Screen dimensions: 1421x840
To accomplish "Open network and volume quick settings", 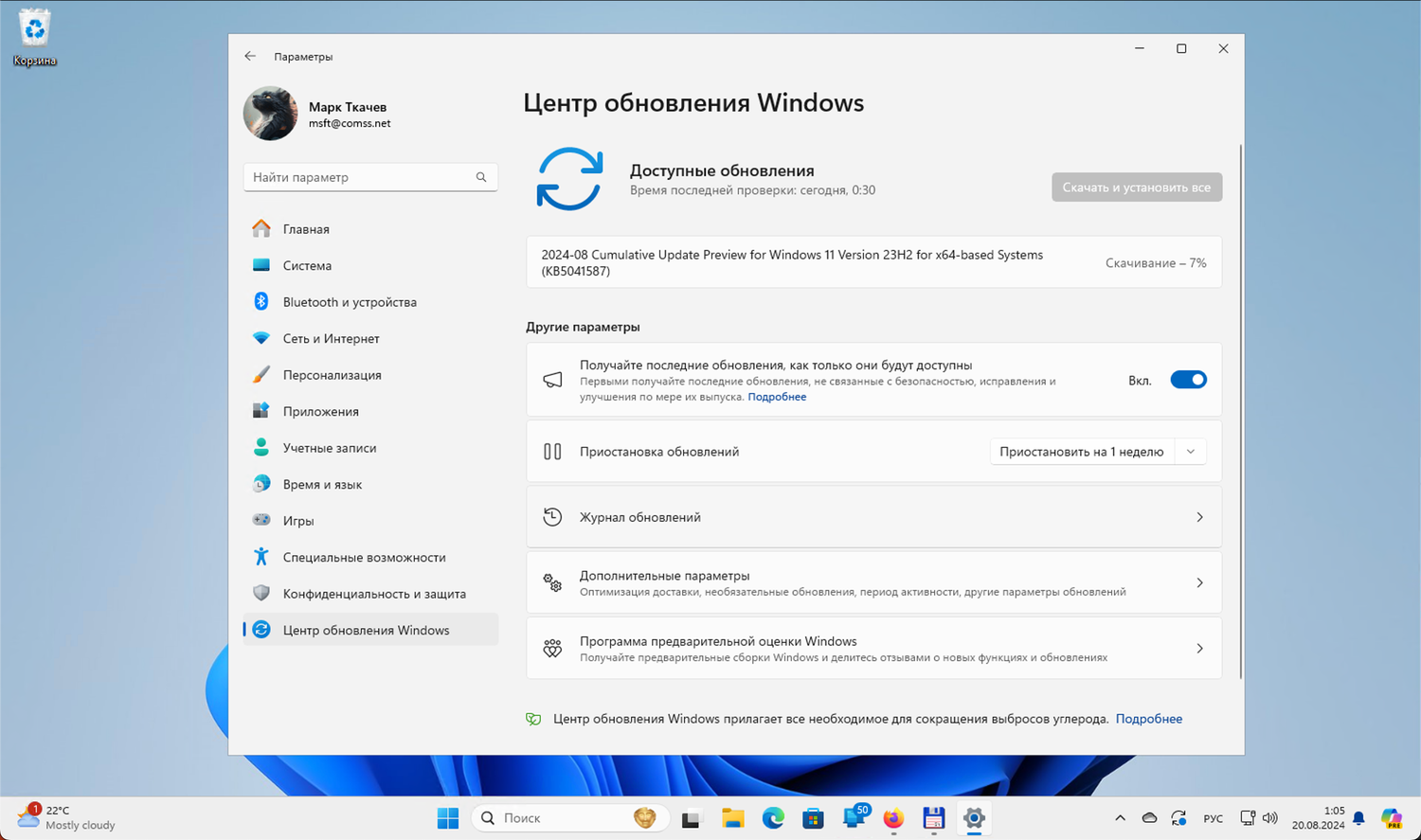I will coord(1259,818).
